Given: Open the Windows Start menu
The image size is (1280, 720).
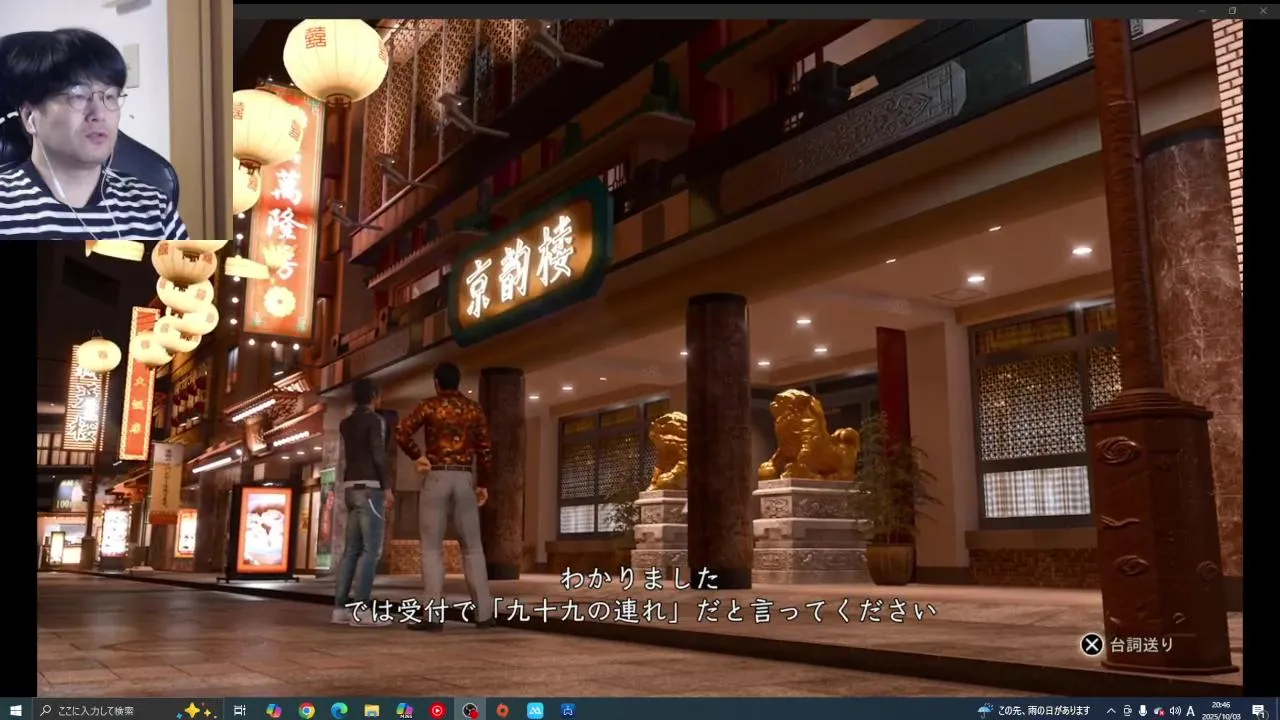Looking at the screenshot, I should [x=15, y=710].
